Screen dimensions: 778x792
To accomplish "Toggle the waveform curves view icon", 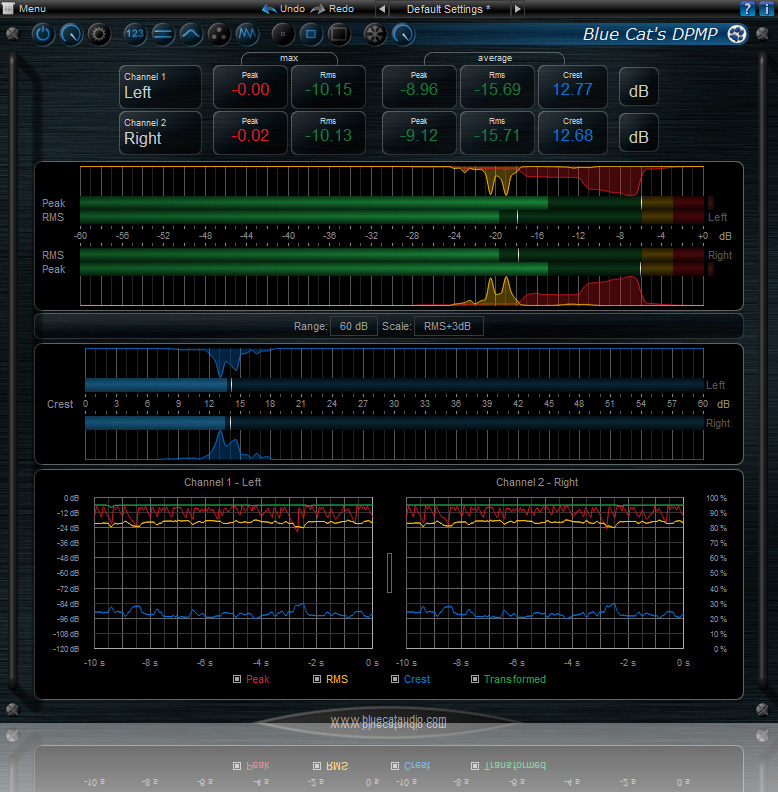I will (248, 35).
